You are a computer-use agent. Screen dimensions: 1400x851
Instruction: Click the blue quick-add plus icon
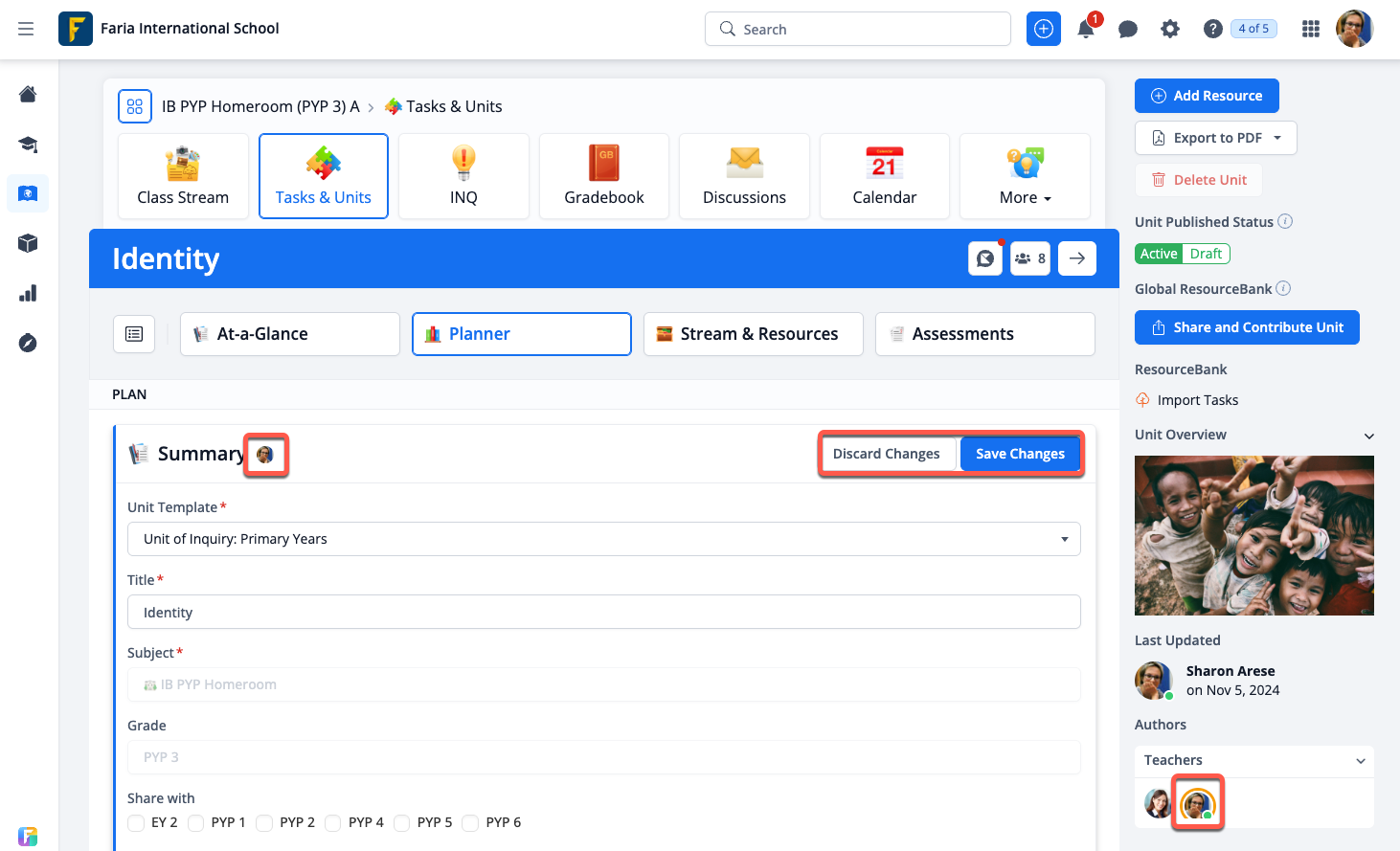[x=1043, y=29]
